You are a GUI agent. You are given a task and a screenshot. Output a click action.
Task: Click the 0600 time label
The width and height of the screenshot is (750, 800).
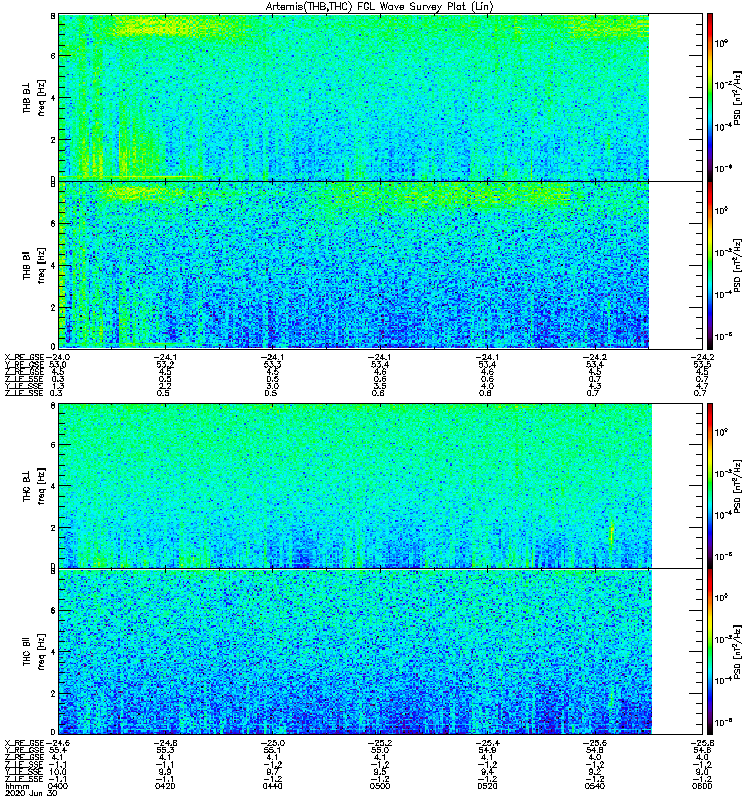(702, 786)
